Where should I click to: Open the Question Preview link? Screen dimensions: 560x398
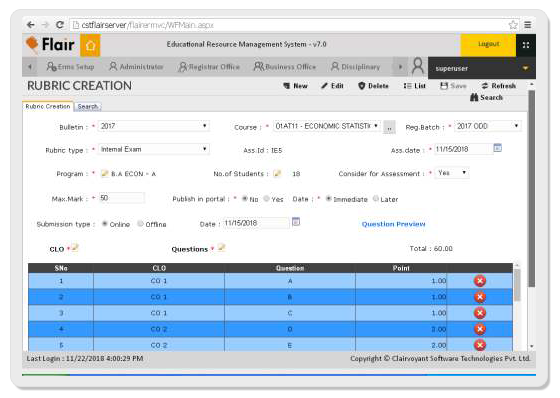393,224
